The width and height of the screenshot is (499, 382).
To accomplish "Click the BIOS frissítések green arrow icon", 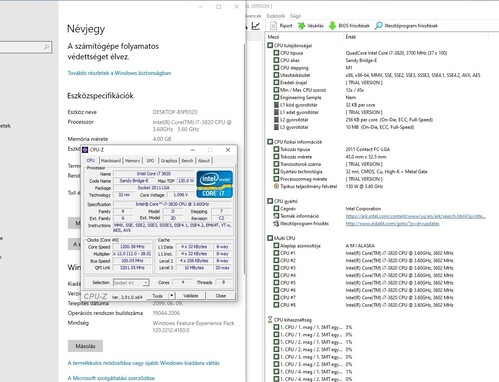I will coord(332,26).
